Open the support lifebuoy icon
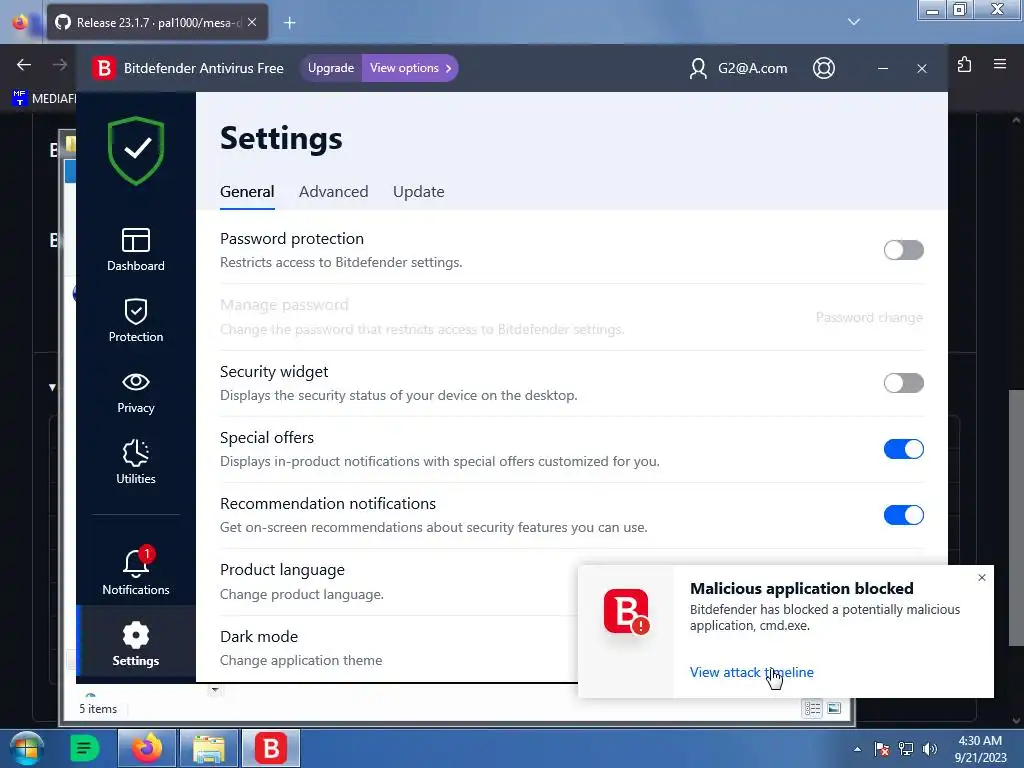Viewport: 1024px width, 768px height. click(x=824, y=68)
